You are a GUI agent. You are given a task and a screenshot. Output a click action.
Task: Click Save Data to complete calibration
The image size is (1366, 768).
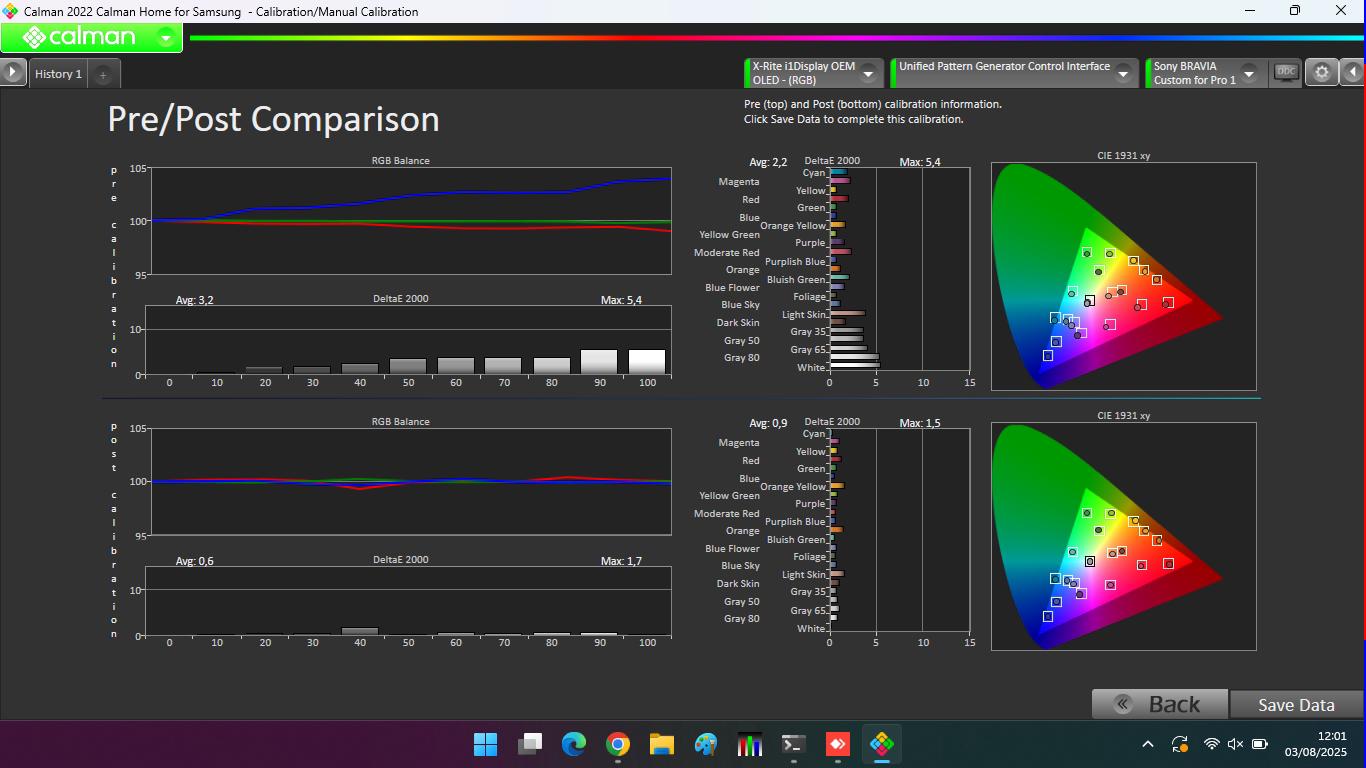pyautogui.click(x=1296, y=704)
